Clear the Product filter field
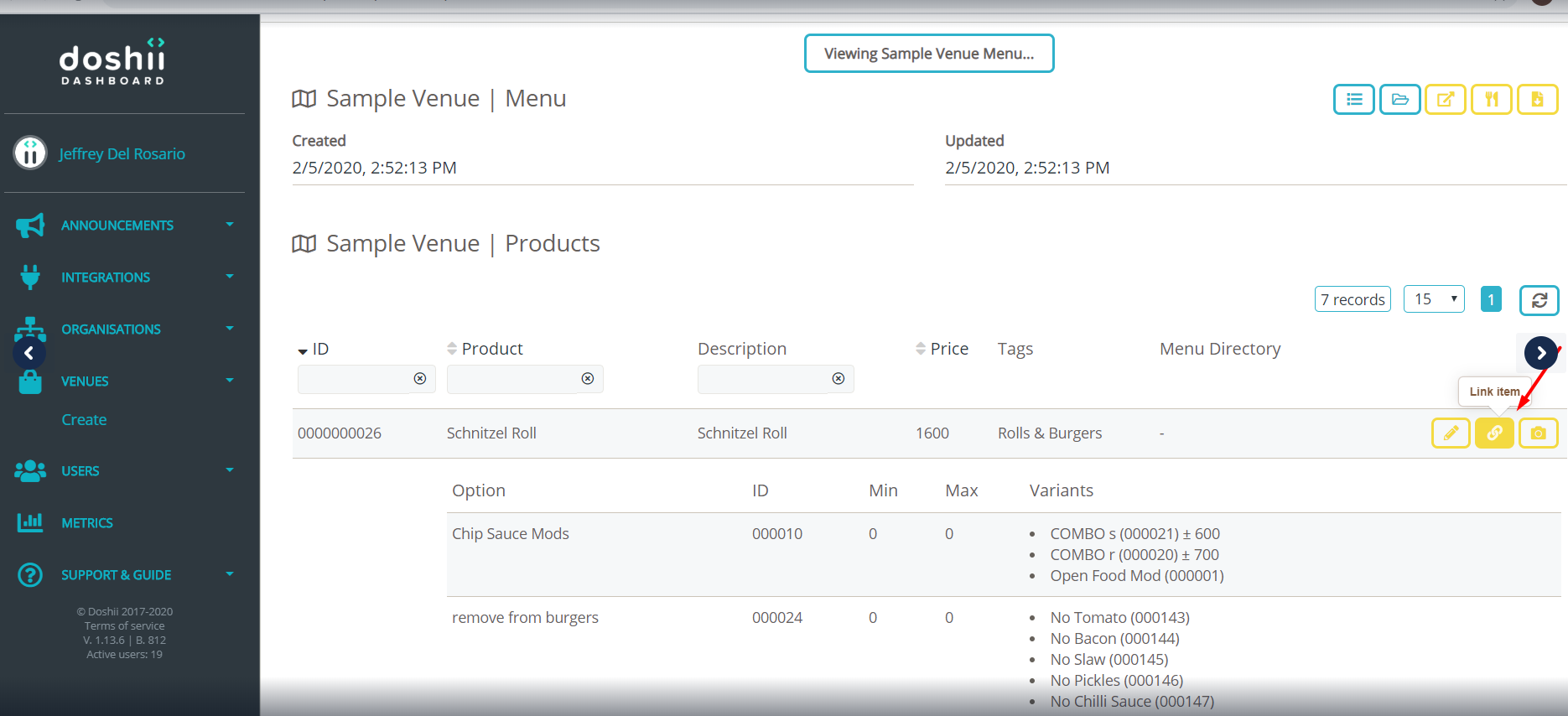This screenshot has width=1568, height=716. 588,379
